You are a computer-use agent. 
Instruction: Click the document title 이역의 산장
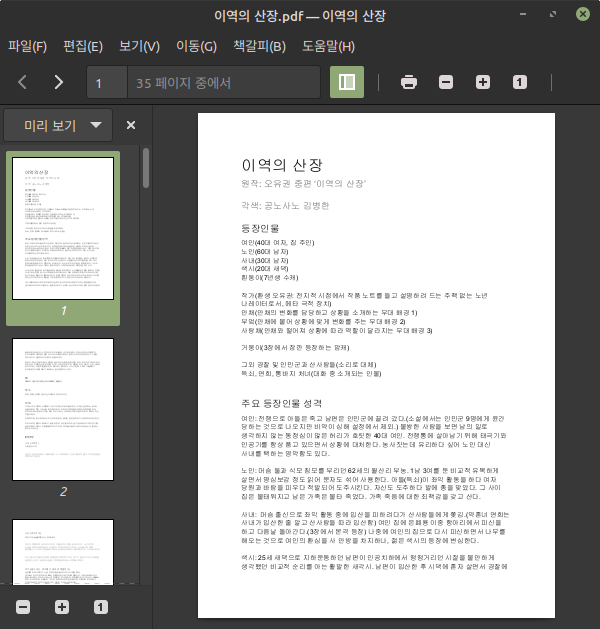pyautogui.click(x=282, y=165)
